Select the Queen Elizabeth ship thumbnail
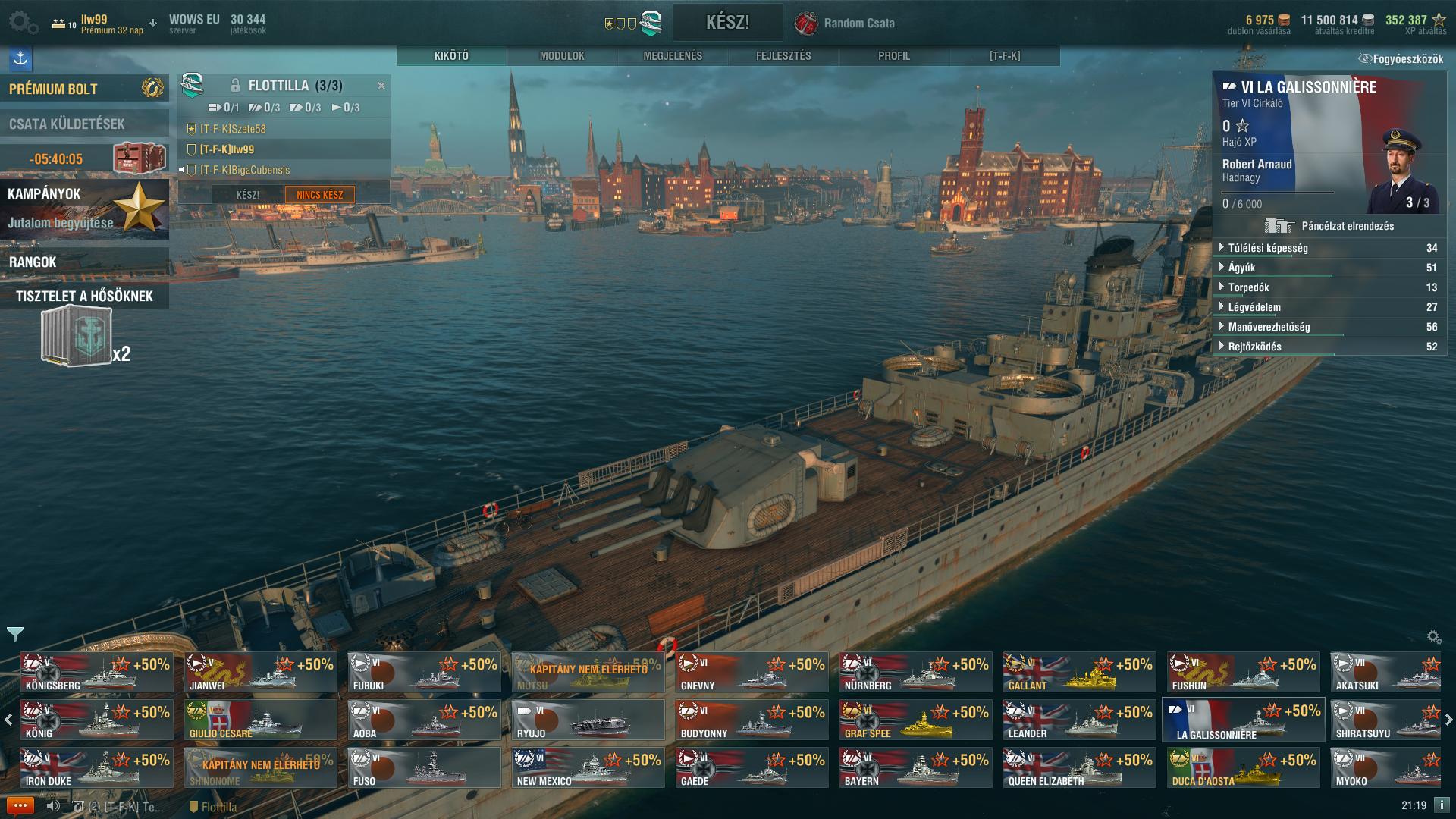 coord(1079,767)
